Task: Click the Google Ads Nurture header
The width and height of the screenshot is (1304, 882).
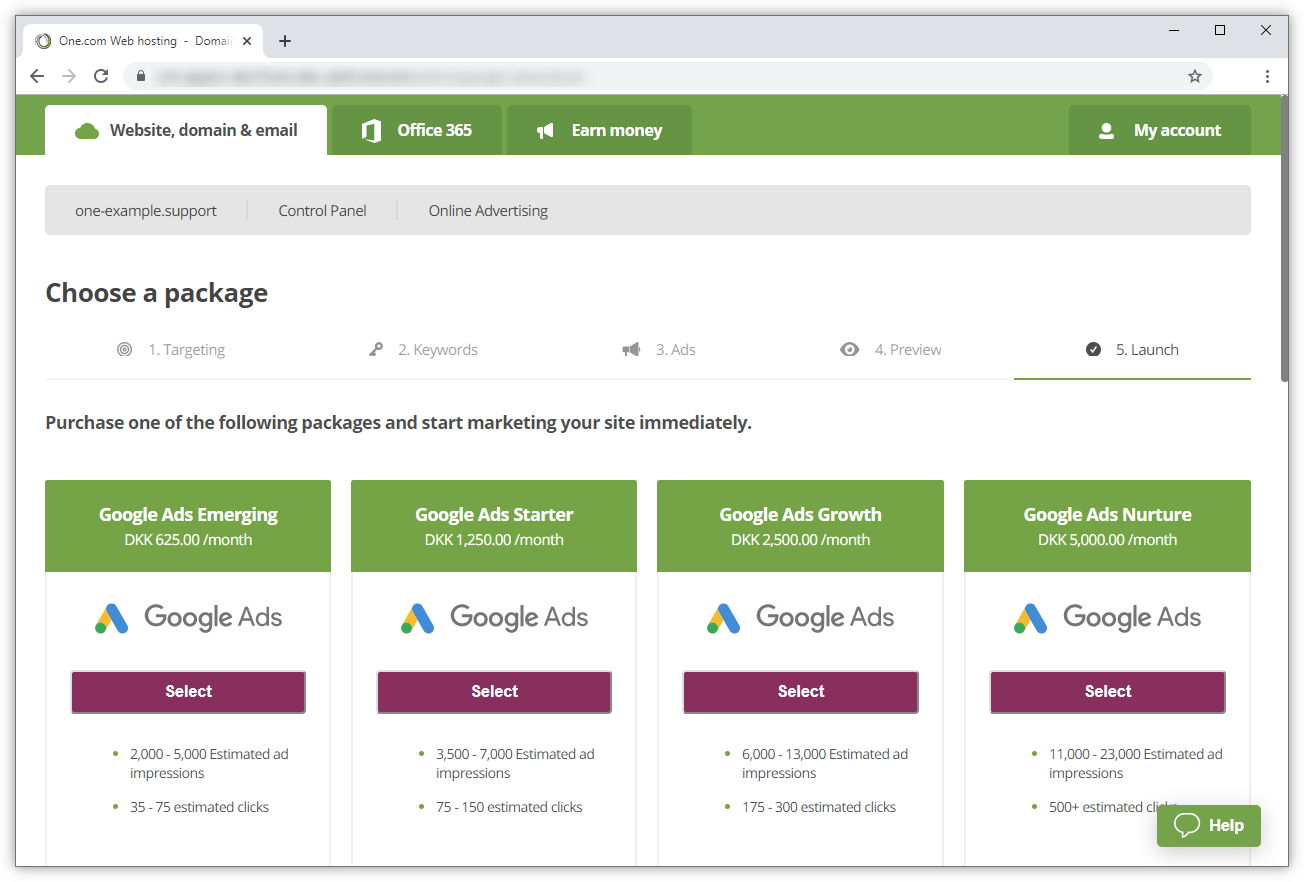Action: click(1107, 526)
